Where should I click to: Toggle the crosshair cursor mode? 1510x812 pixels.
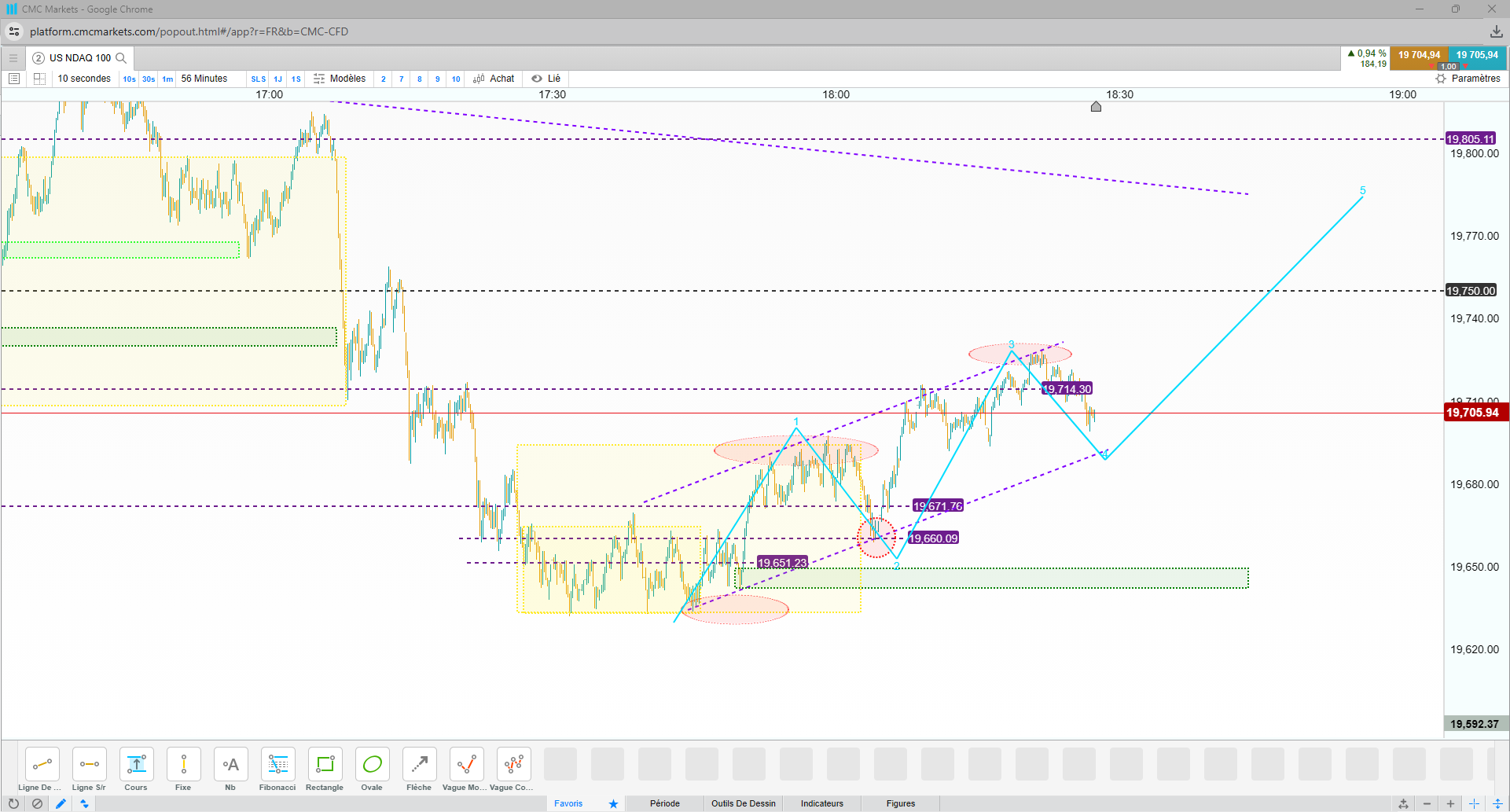1474,803
